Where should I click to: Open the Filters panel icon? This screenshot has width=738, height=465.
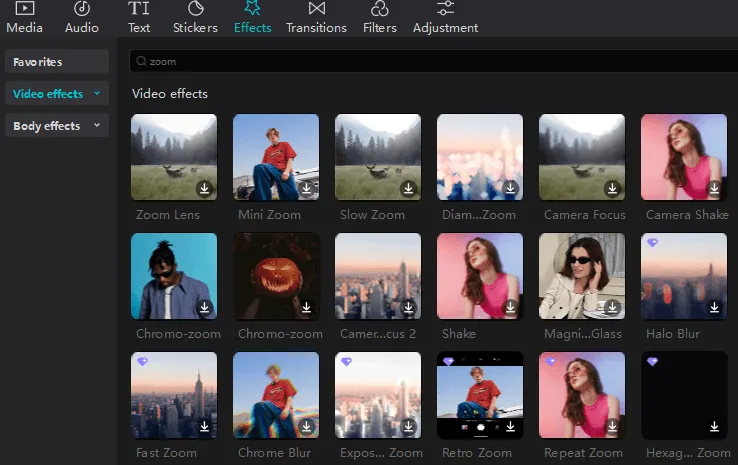[379, 9]
